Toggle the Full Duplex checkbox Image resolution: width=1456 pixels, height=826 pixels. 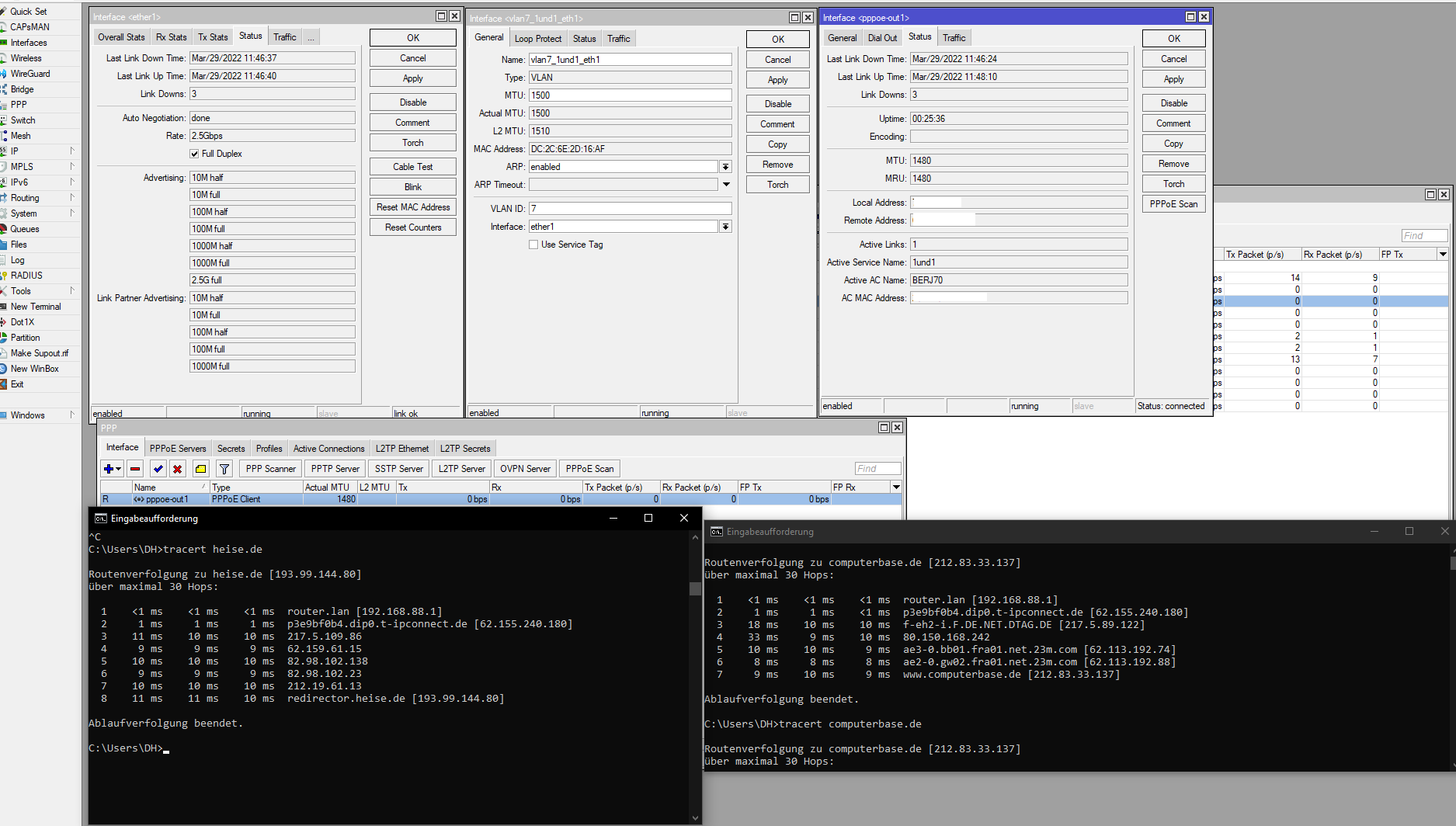[x=194, y=154]
